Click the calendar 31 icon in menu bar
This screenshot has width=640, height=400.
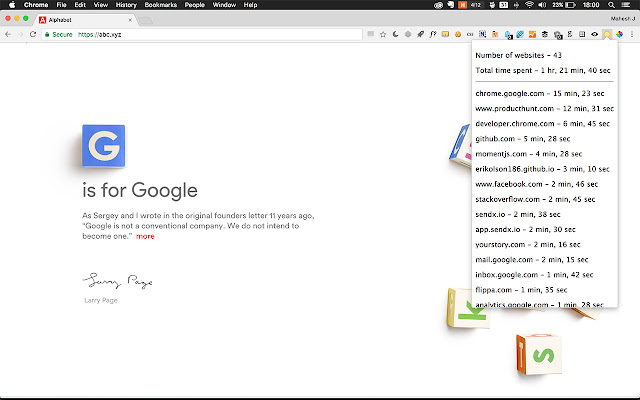pyautogui.click(x=504, y=5)
